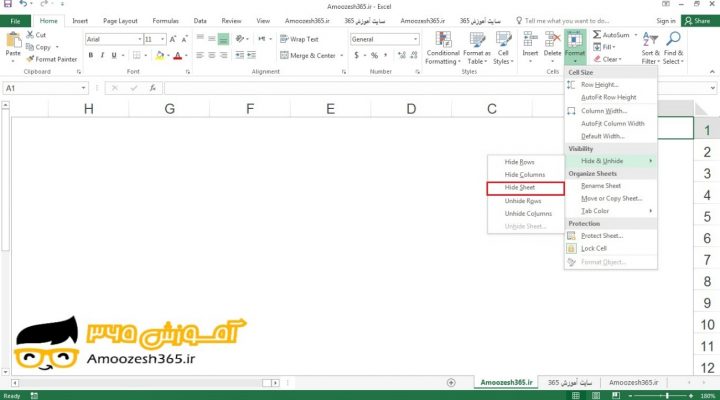This screenshot has width=720, height=400.
Task: Toggle Align Left alignment
Action: (200, 56)
